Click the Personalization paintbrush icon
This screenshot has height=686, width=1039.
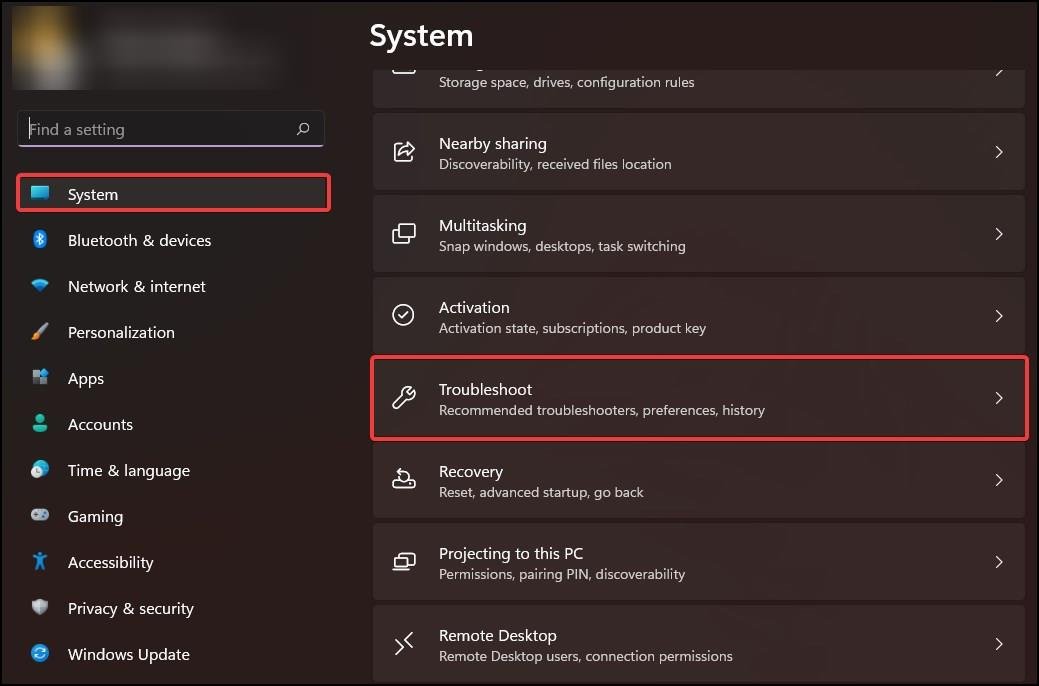point(40,331)
